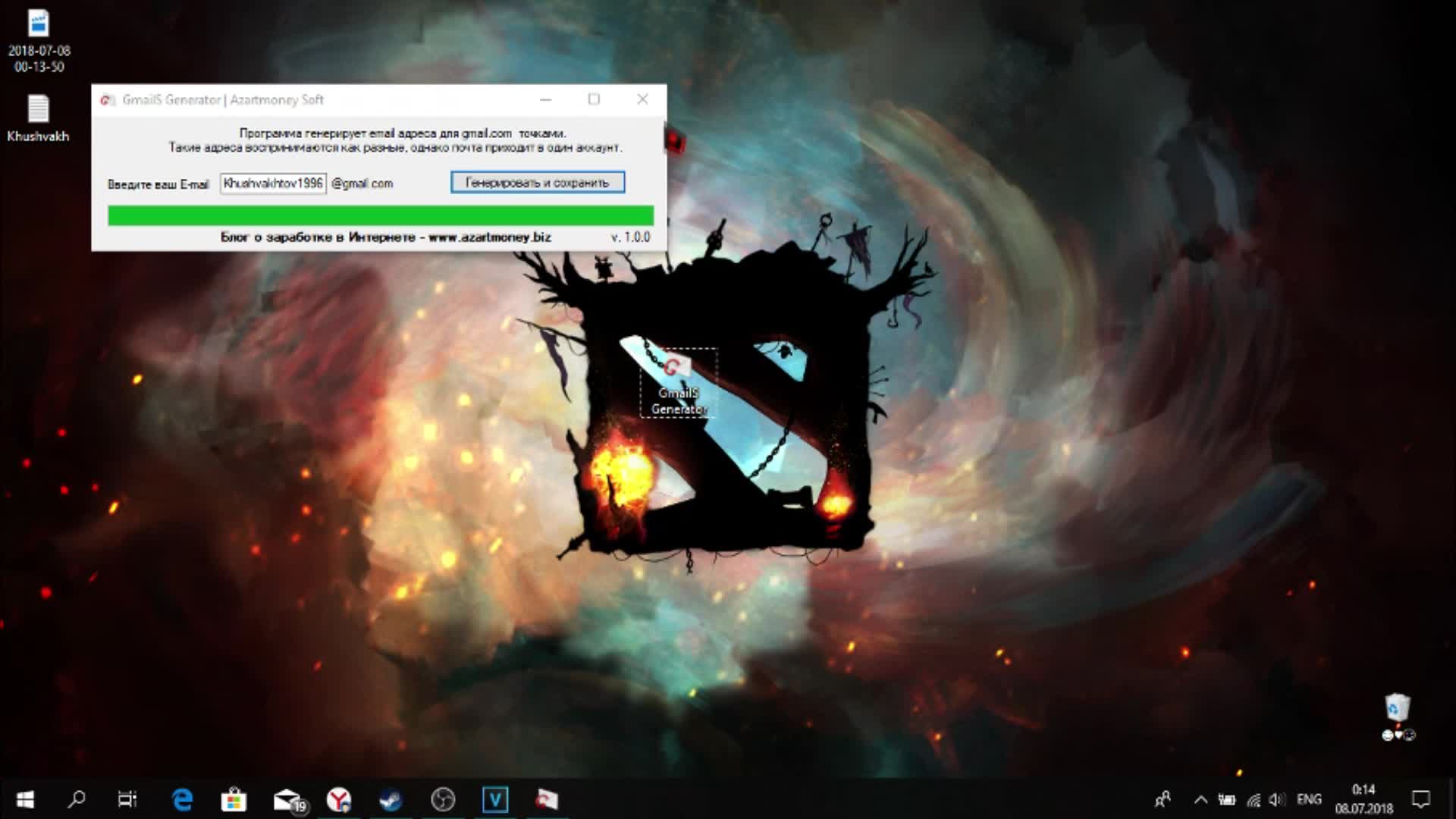Select the GmailS Generator desktop shortcut
This screenshot has width=1456, height=819.
679,383
